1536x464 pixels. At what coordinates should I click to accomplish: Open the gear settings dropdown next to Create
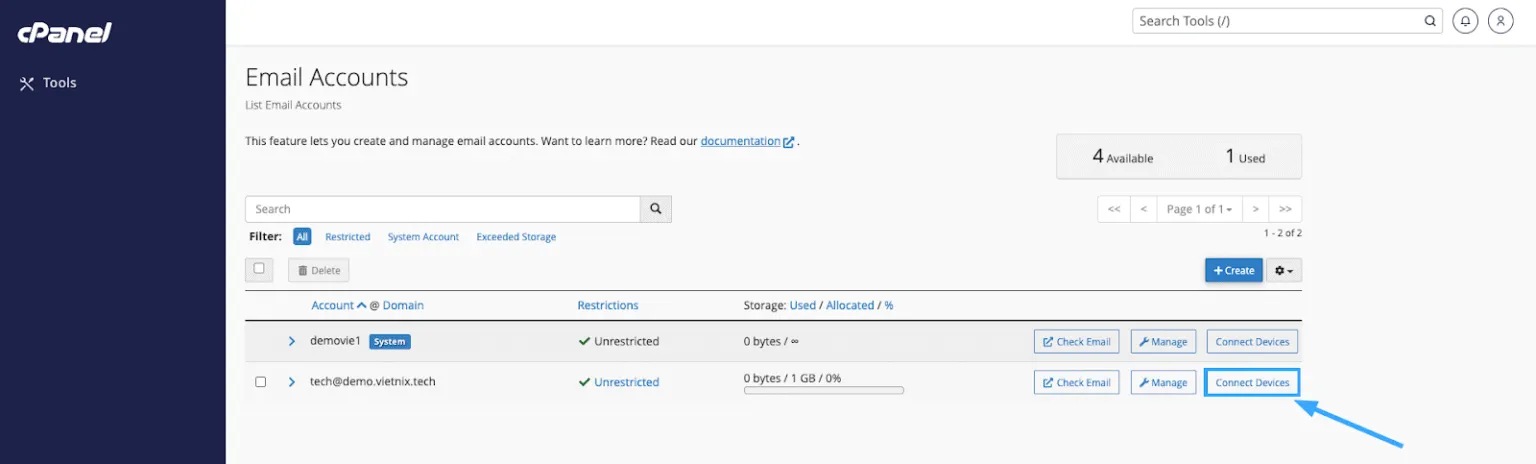tap(1284, 270)
